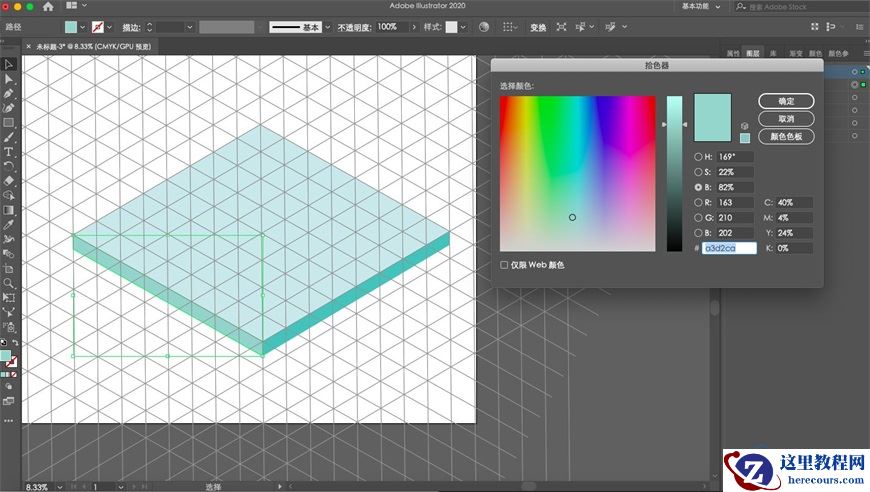Select the Shape Builder tool
870x492 pixels.
tap(8, 195)
